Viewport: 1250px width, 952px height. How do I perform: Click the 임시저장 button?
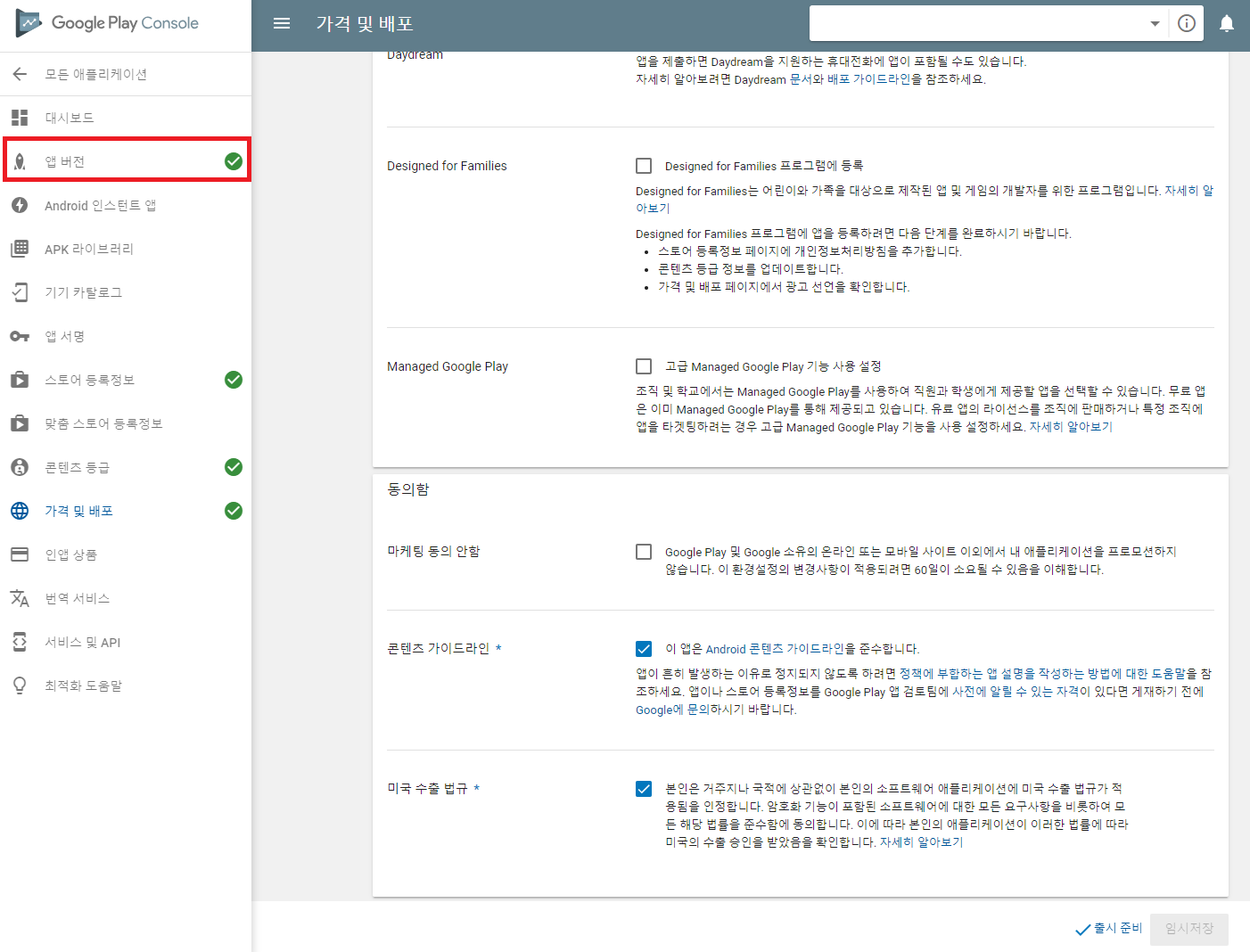coord(1189,929)
